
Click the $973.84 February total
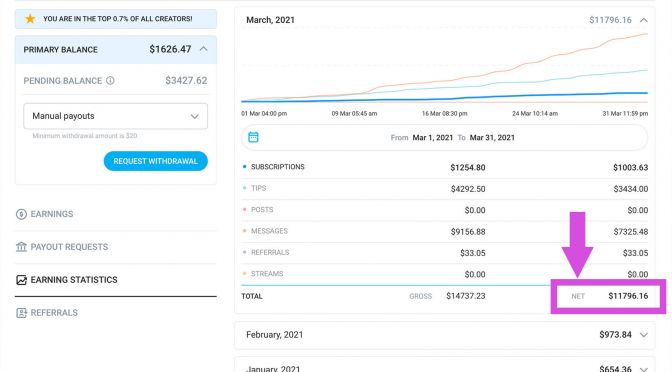tap(615, 335)
